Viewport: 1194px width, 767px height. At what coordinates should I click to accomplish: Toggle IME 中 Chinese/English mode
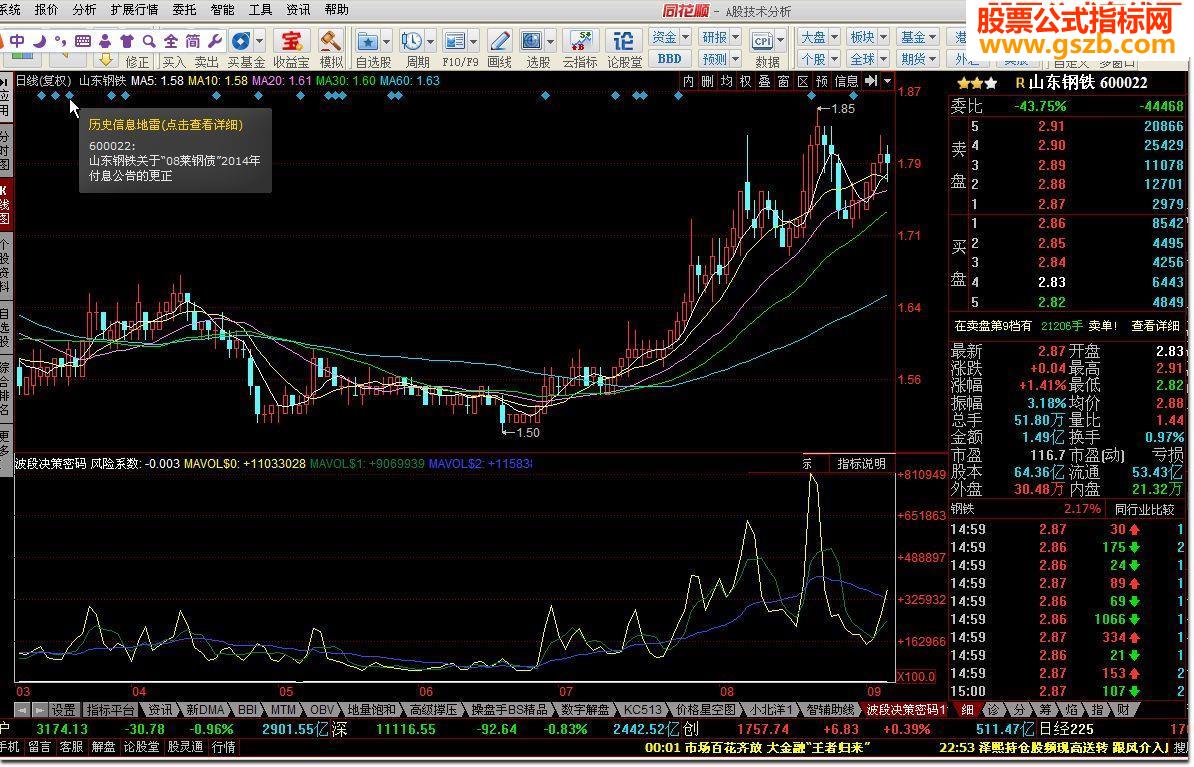(18, 40)
